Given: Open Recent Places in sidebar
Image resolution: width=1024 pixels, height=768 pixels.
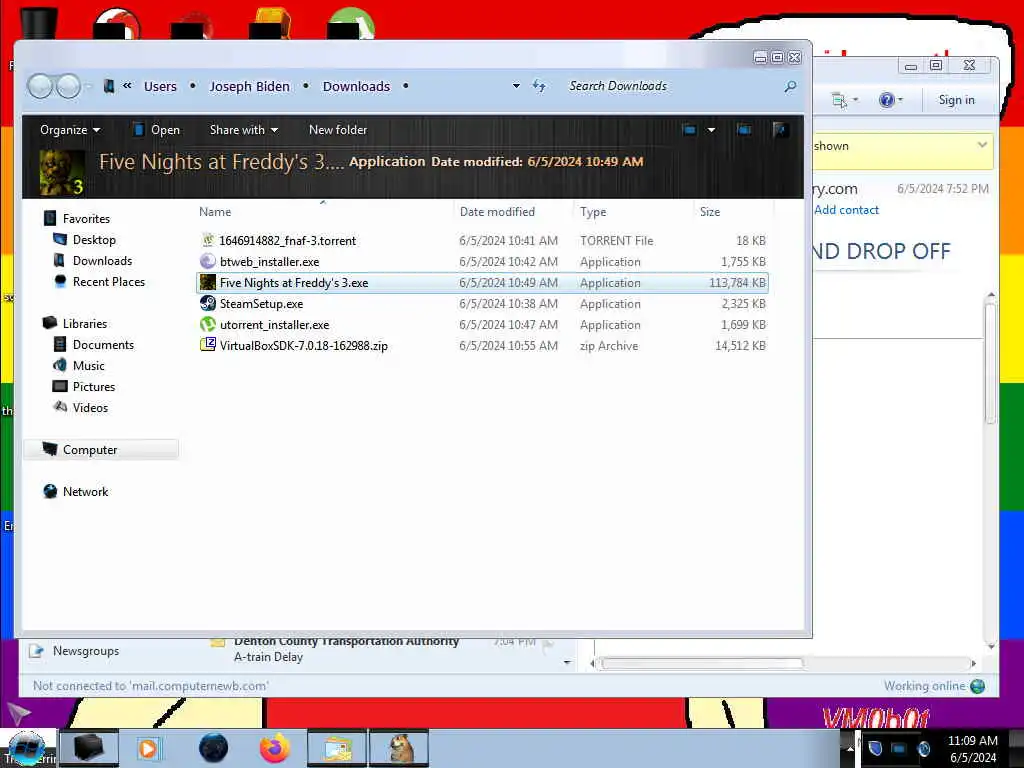Looking at the screenshot, I should (x=108, y=281).
